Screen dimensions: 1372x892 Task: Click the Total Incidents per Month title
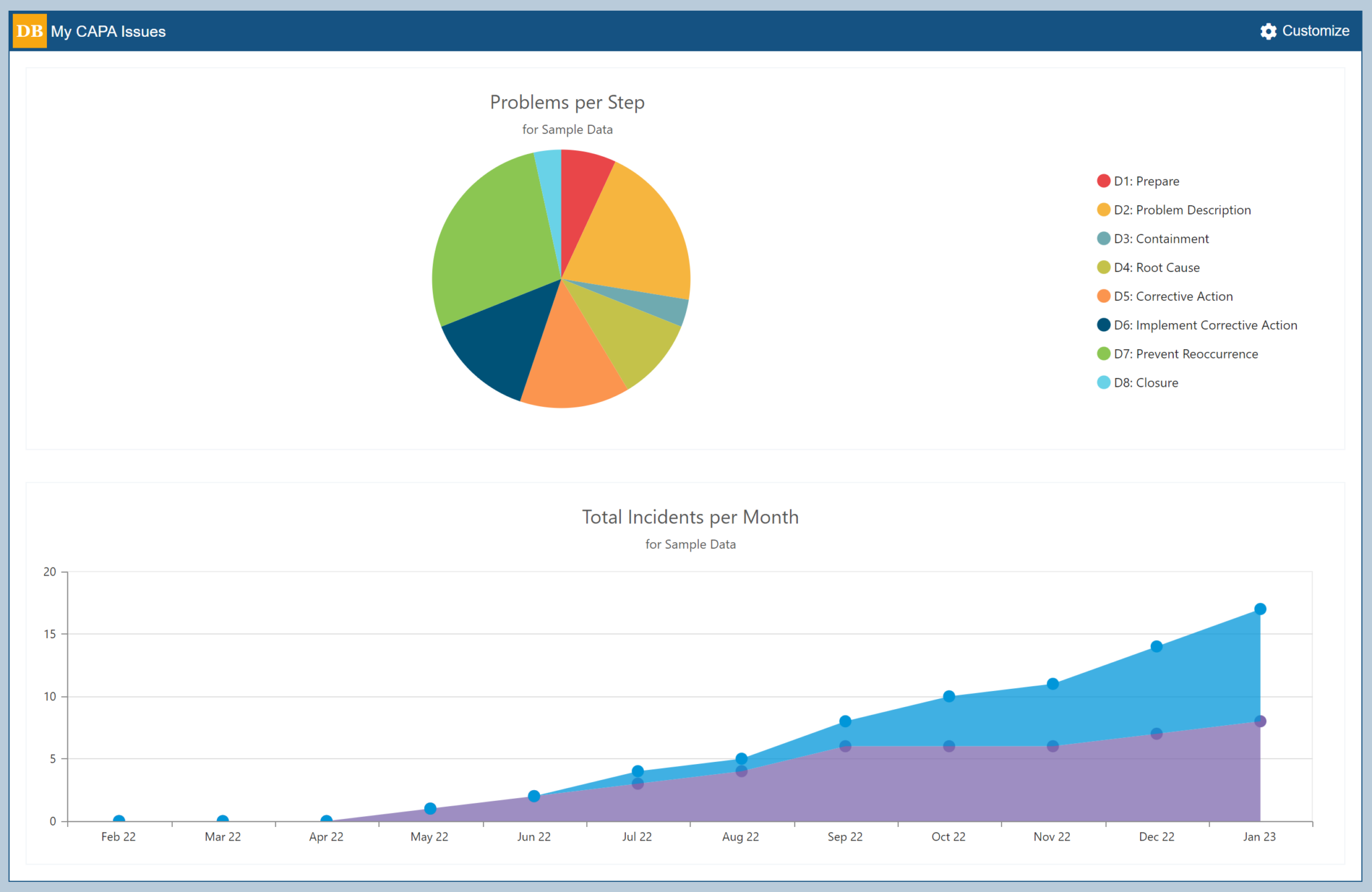pos(690,517)
